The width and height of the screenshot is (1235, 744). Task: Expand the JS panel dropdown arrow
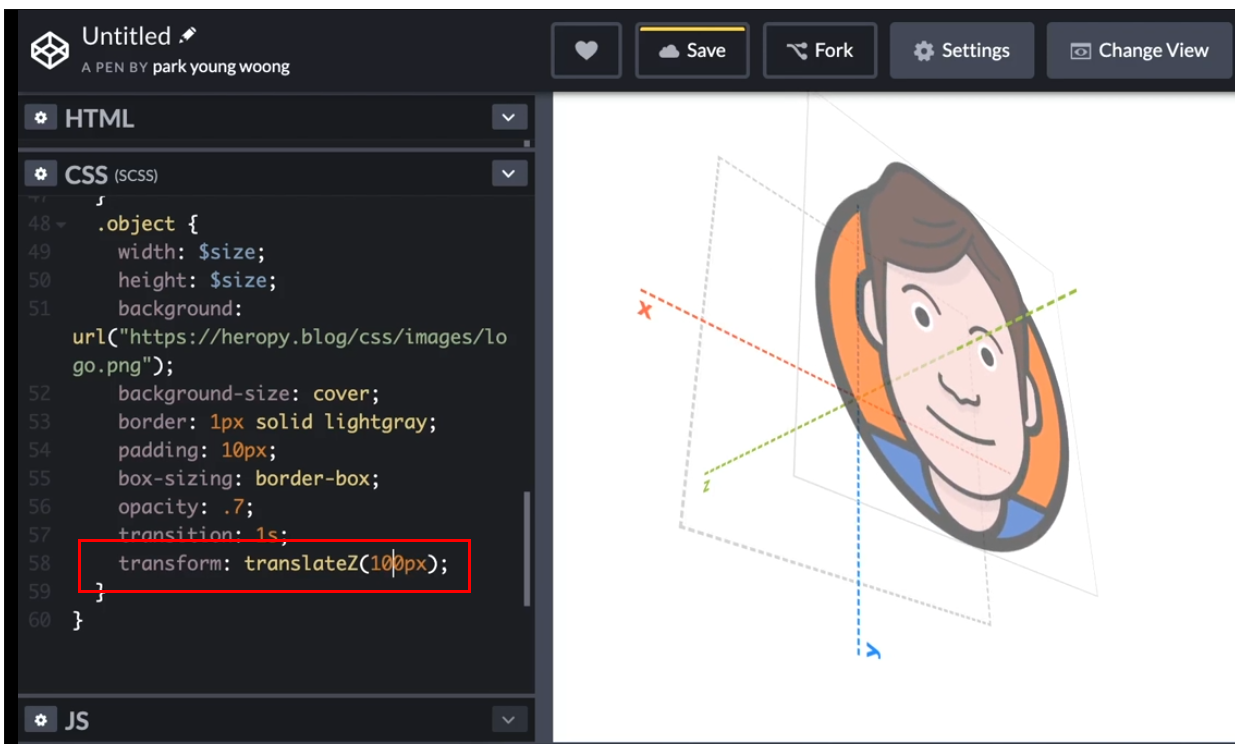point(509,719)
